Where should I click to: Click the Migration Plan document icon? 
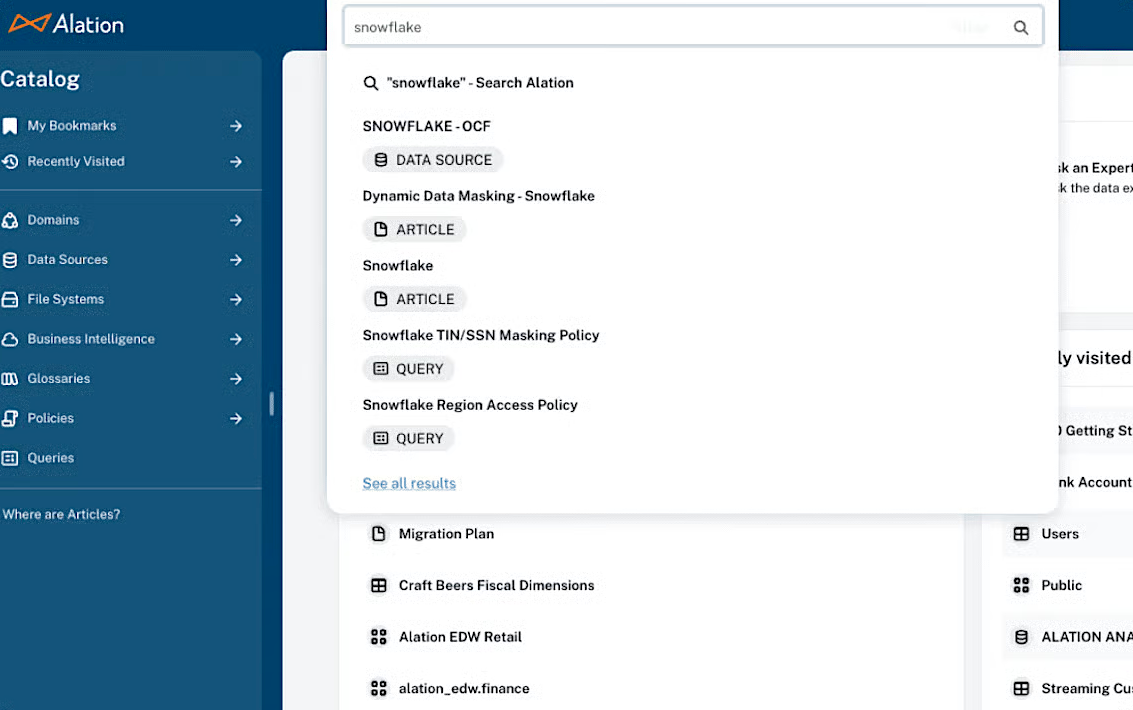coord(379,534)
